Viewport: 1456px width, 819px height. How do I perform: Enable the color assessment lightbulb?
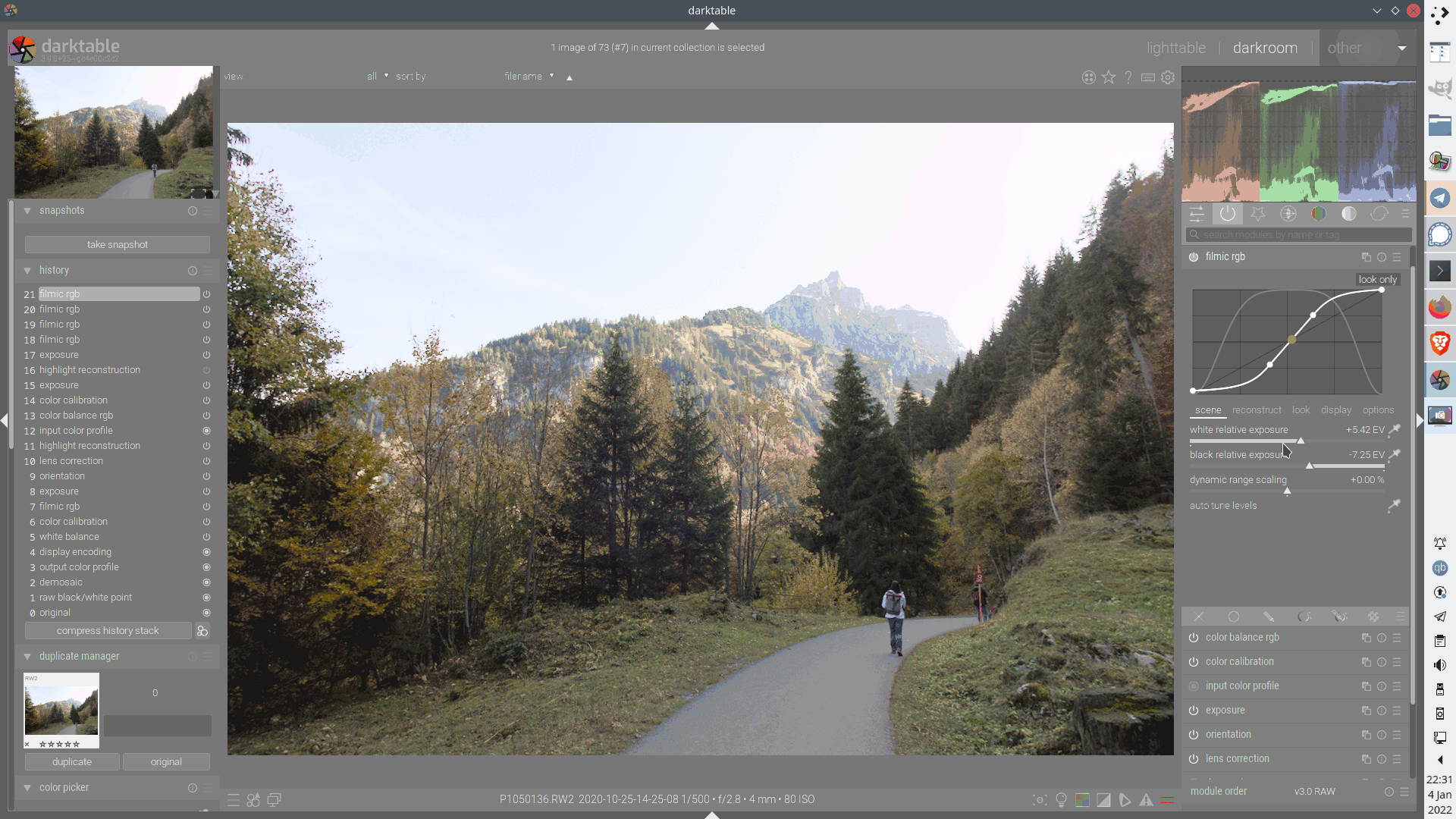point(1062,799)
